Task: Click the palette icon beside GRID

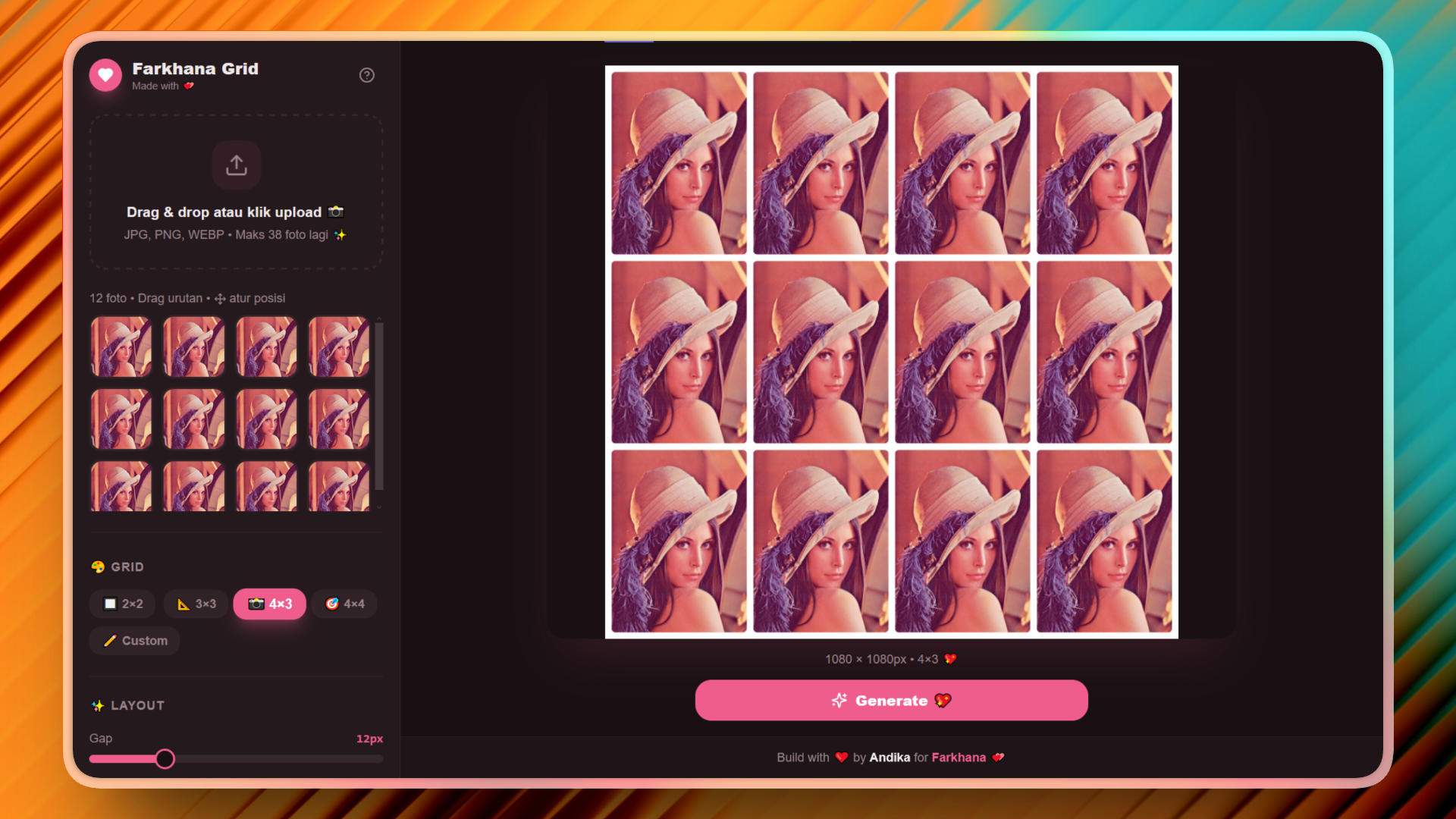Action: pyautogui.click(x=98, y=567)
